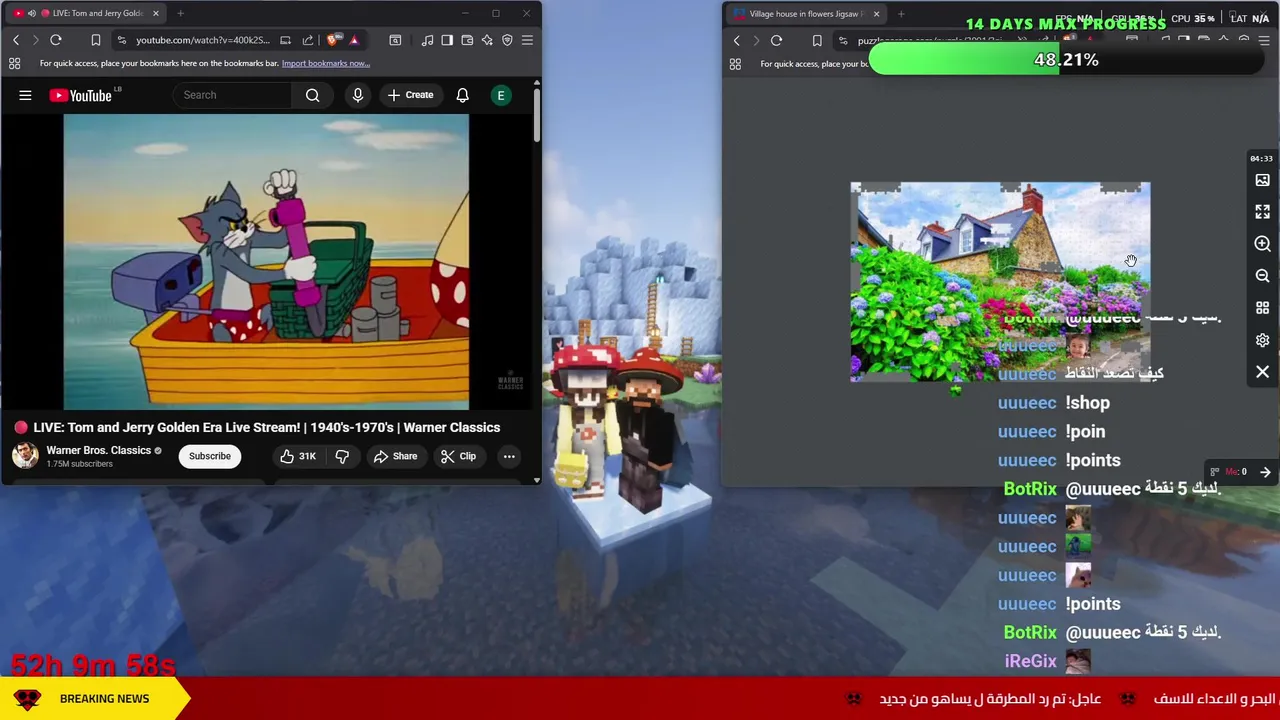
Task: Click the Tom and Jerry video player
Action: [266, 262]
